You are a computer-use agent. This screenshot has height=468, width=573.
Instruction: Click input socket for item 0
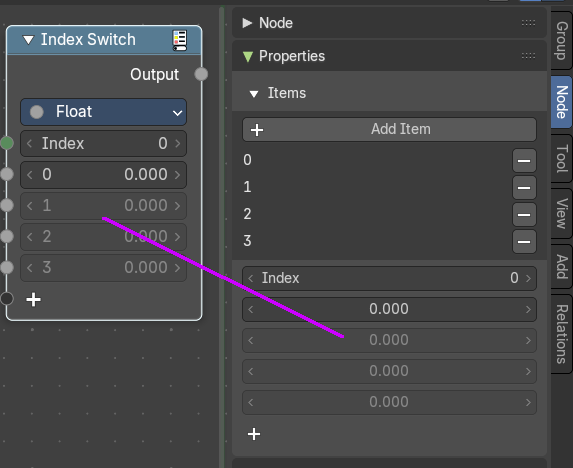click(x=7, y=174)
